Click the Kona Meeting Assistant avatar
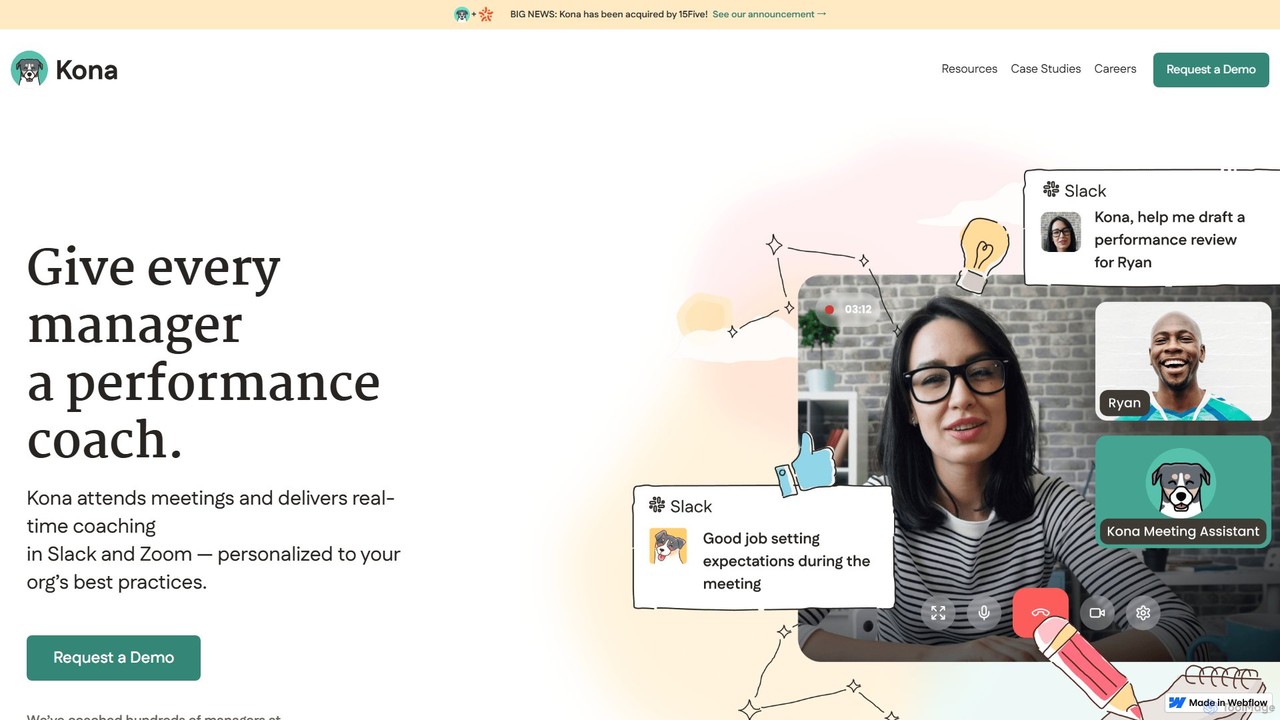Image resolution: width=1280 pixels, height=720 pixels. point(1181,483)
